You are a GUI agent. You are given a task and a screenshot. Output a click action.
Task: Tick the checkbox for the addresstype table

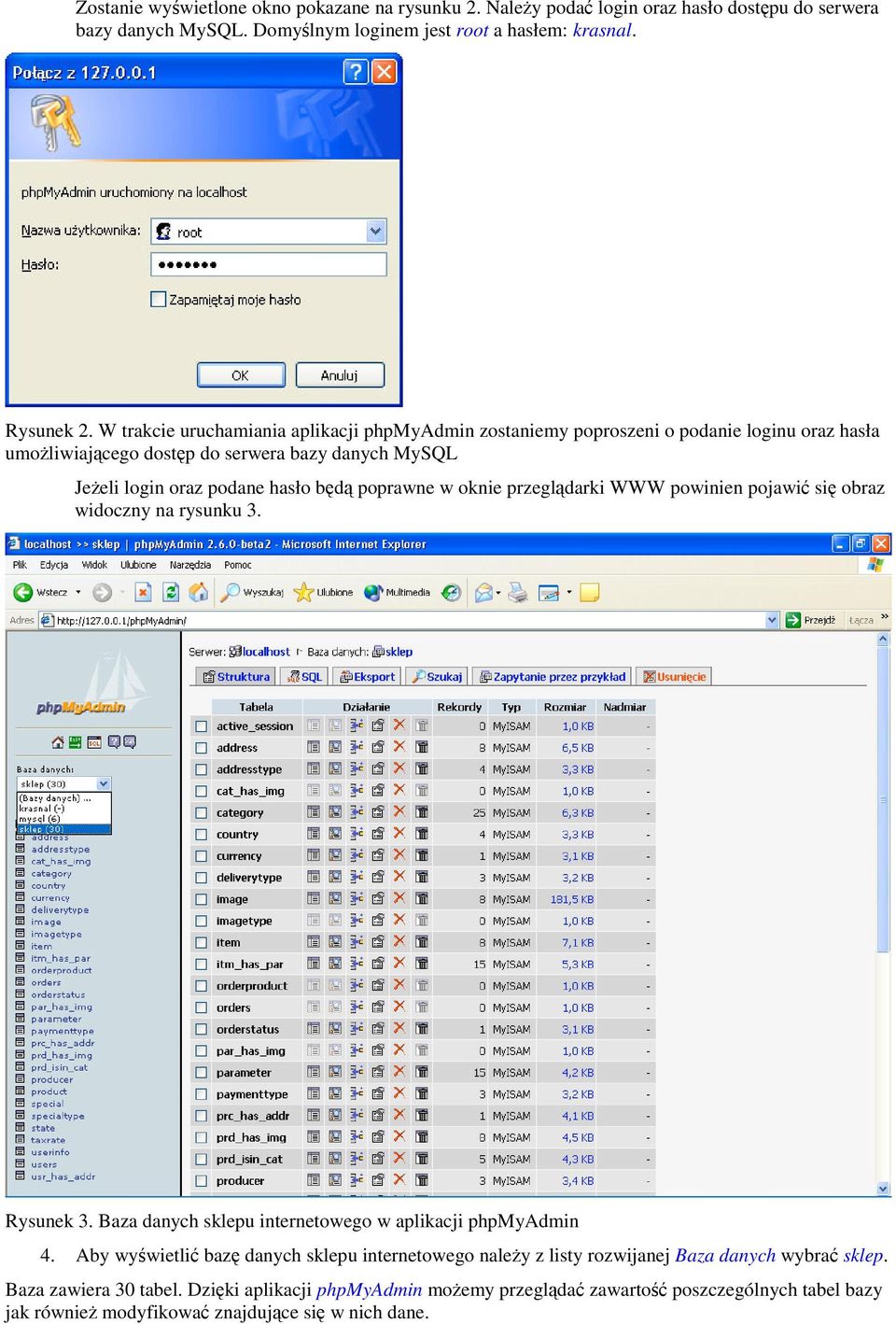[201, 769]
